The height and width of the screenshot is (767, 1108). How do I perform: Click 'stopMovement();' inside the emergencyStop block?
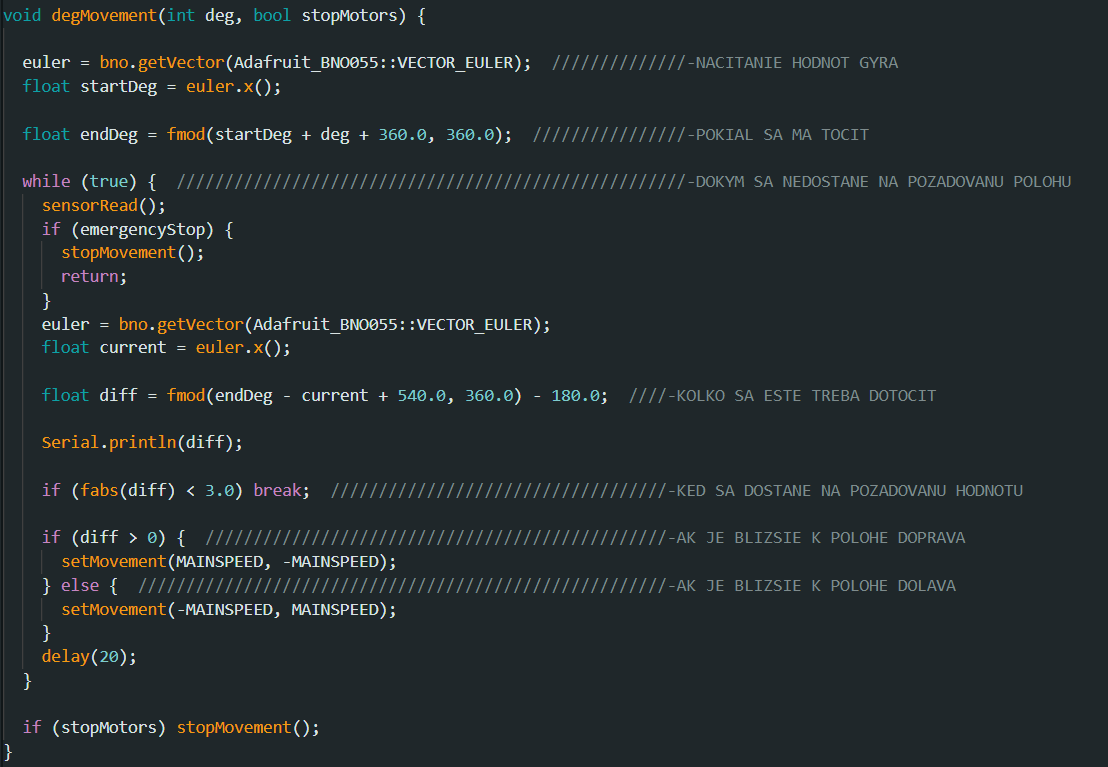[133, 252]
